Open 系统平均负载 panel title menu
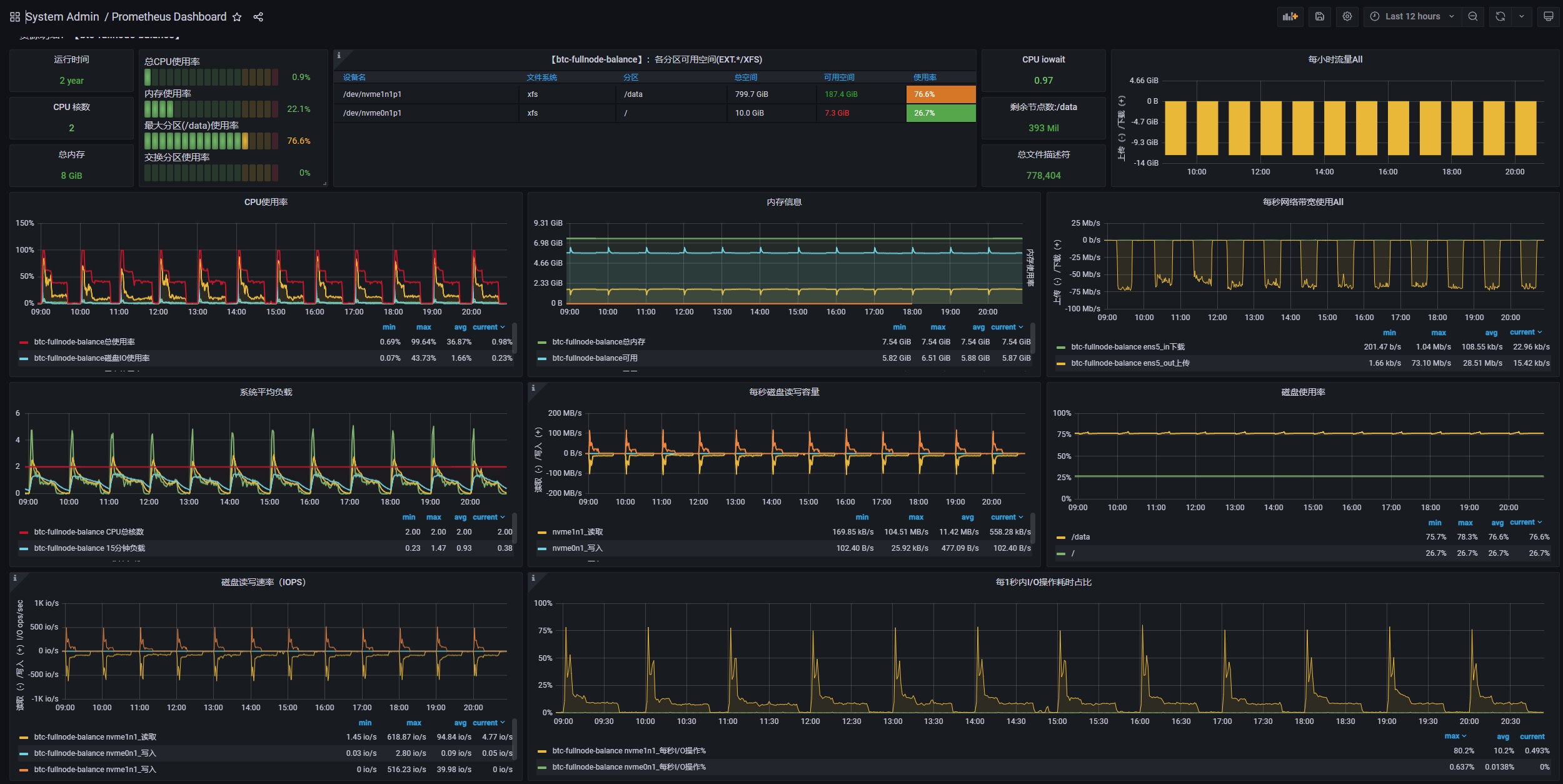The height and width of the screenshot is (784, 1563). pos(266,392)
